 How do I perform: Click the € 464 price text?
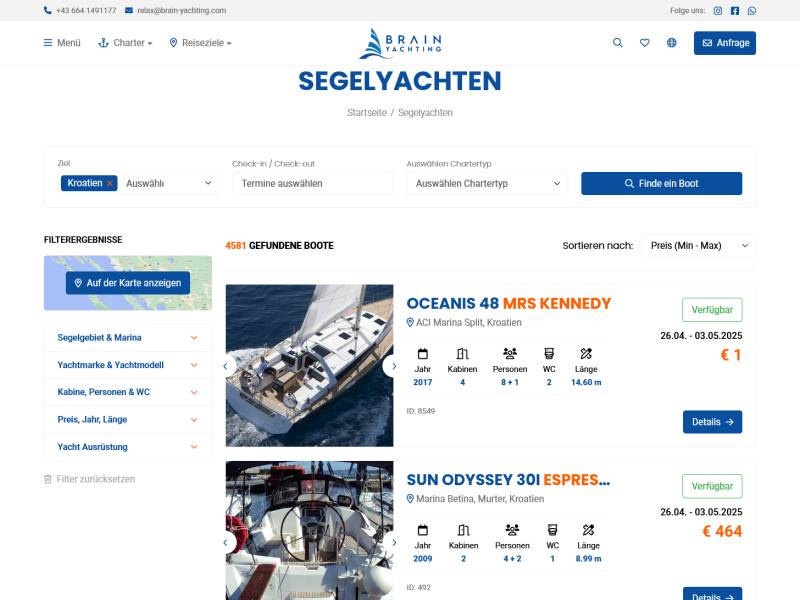click(722, 531)
